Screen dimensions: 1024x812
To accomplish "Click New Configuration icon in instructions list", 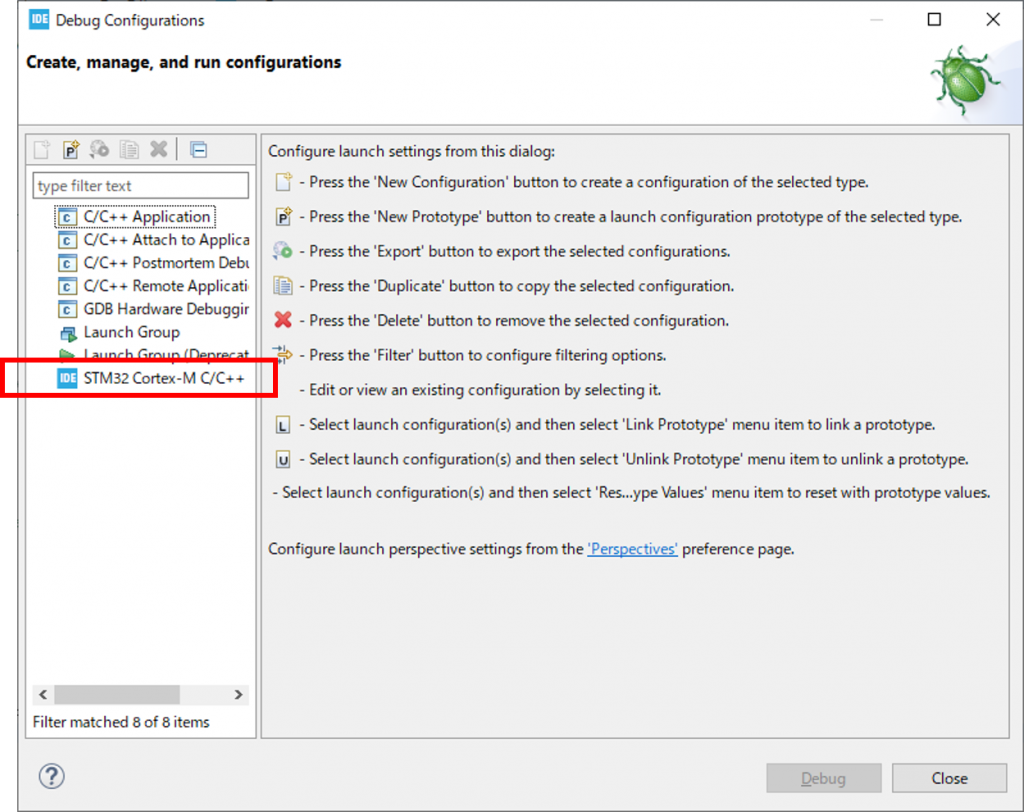I will point(283,182).
